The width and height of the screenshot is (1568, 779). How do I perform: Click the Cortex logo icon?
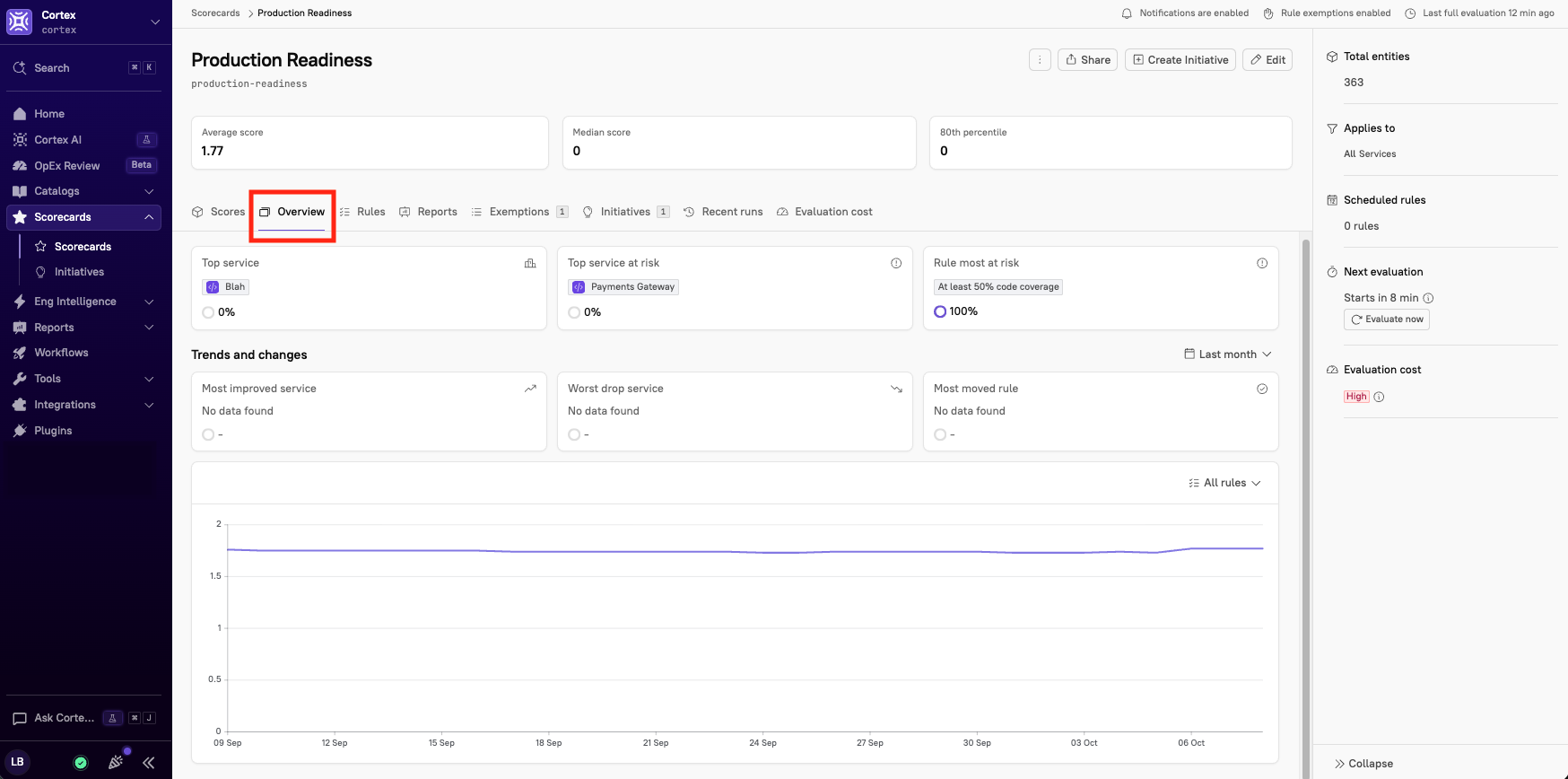19,22
